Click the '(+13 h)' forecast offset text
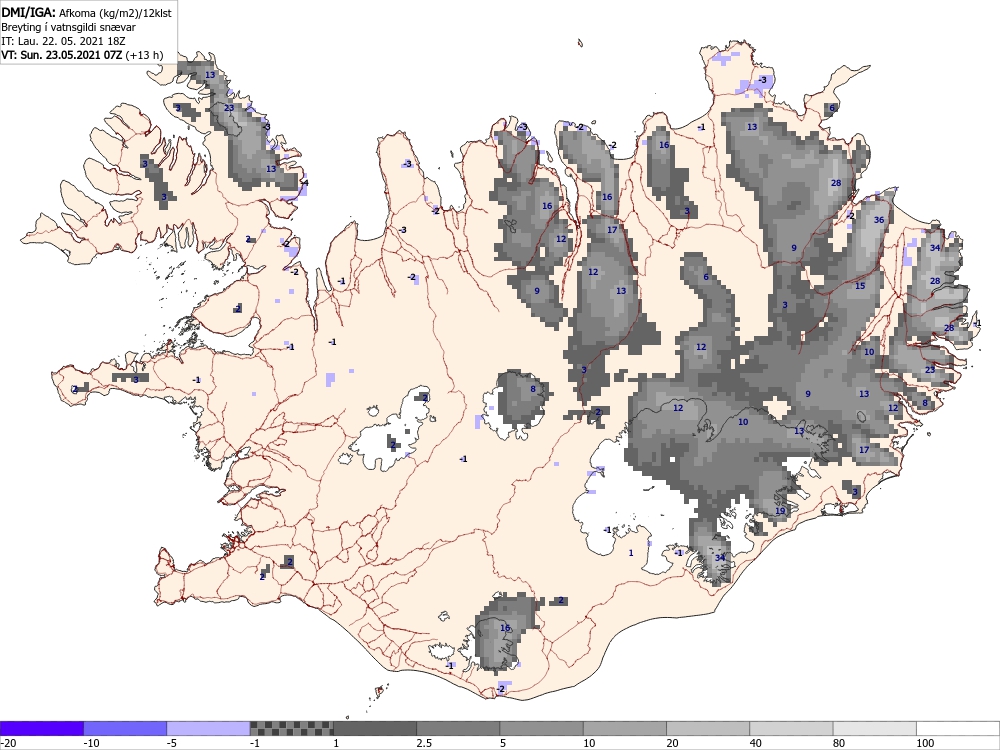Image resolution: width=1000 pixels, height=750 pixels. point(144,55)
